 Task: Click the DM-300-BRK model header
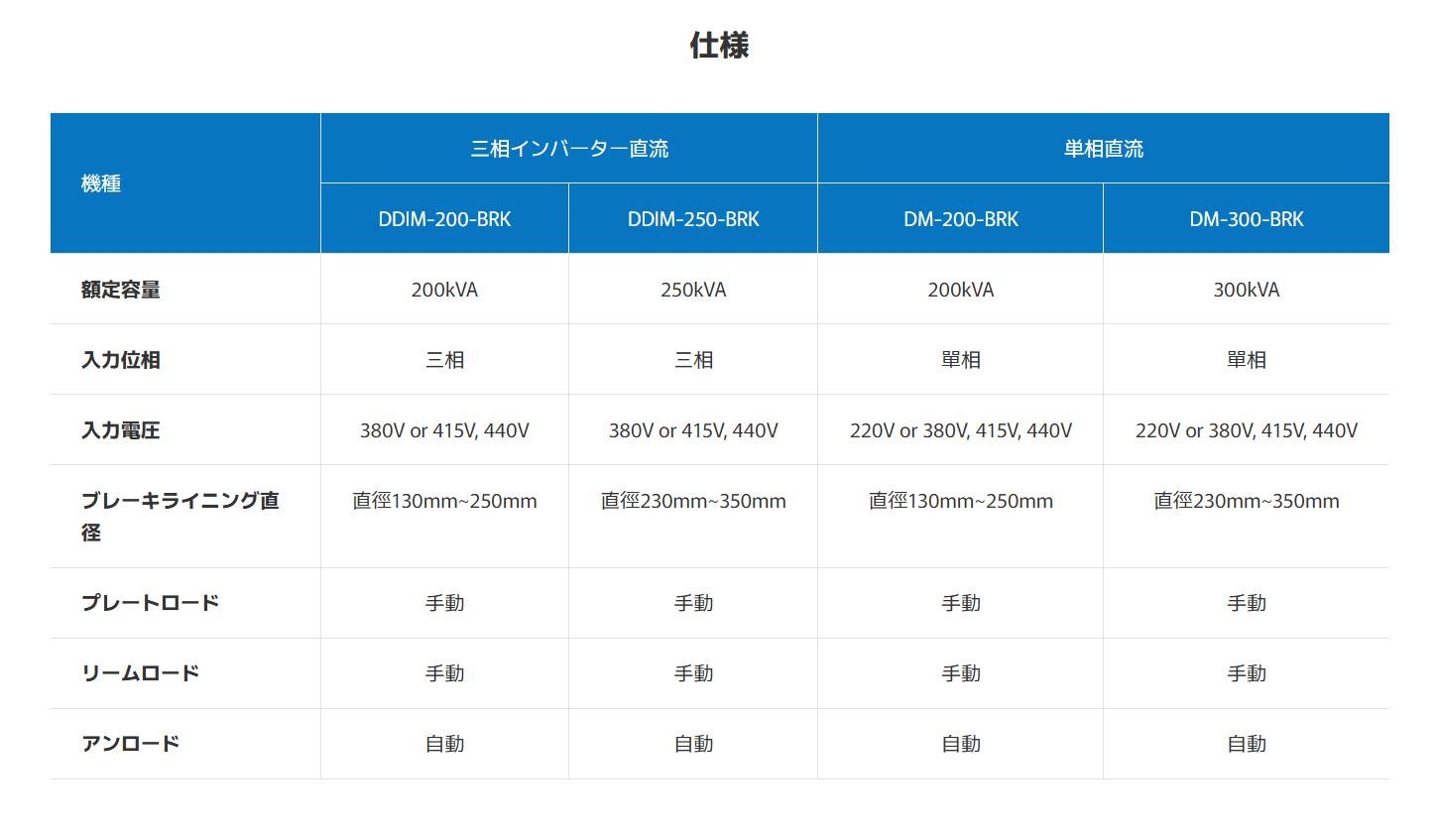click(1246, 219)
